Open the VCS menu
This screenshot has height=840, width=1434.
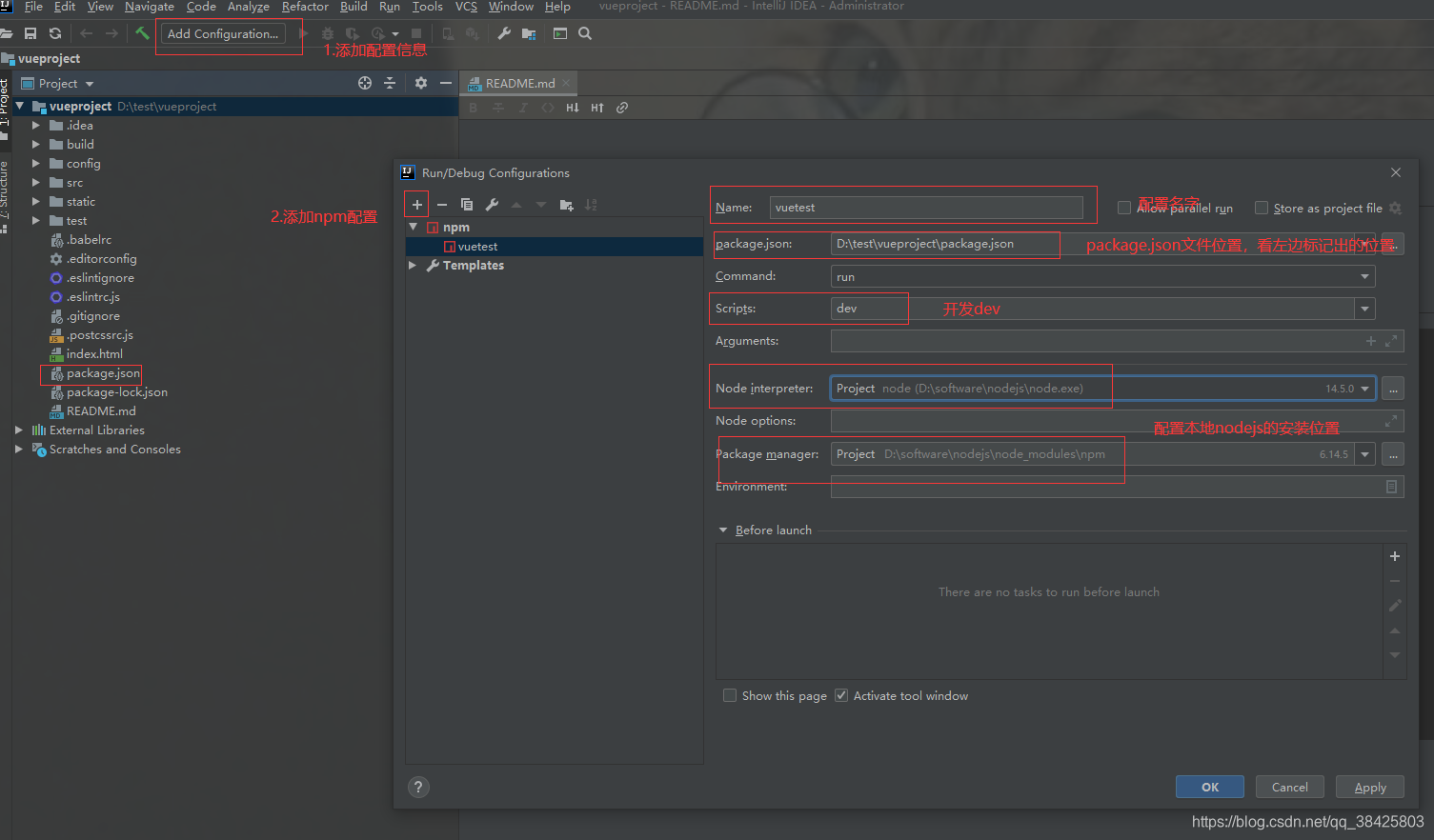pos(466,7)
